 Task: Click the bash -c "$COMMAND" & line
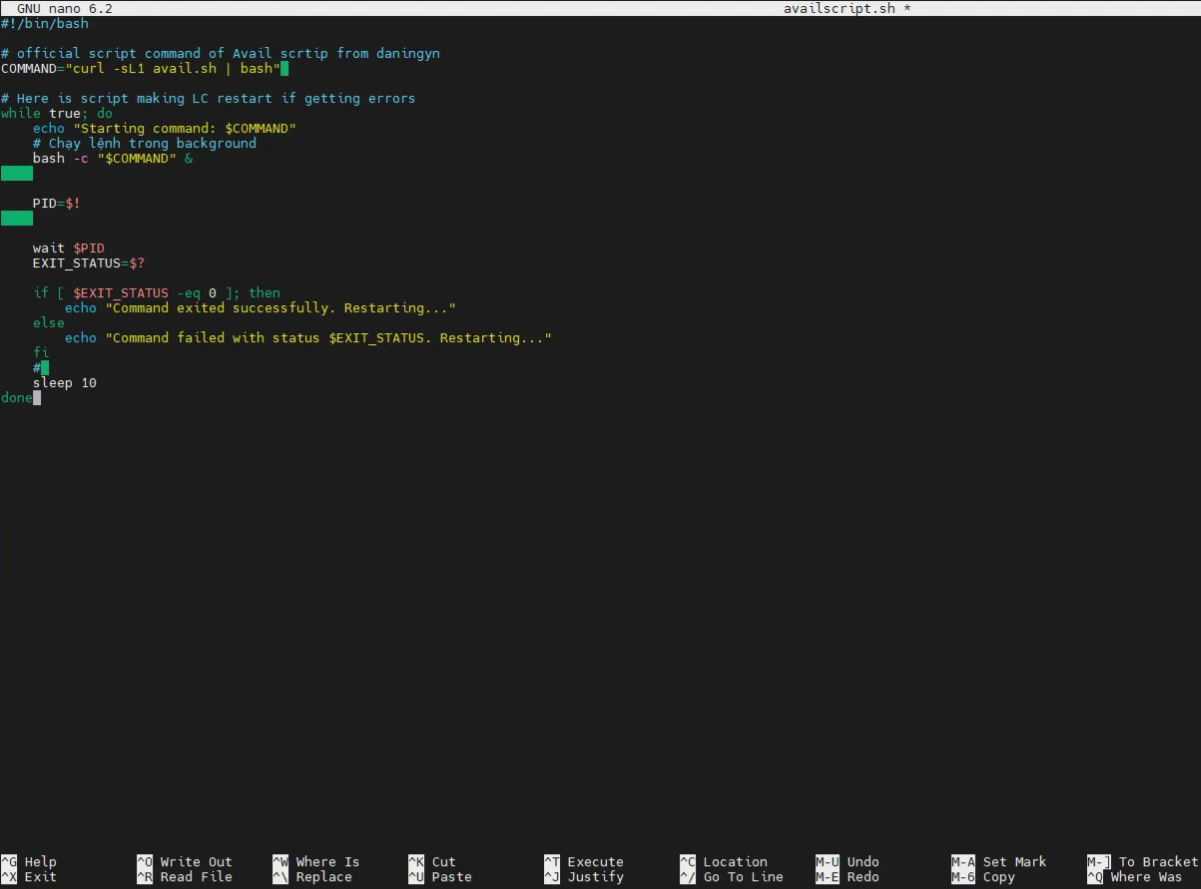coord(113,158)
